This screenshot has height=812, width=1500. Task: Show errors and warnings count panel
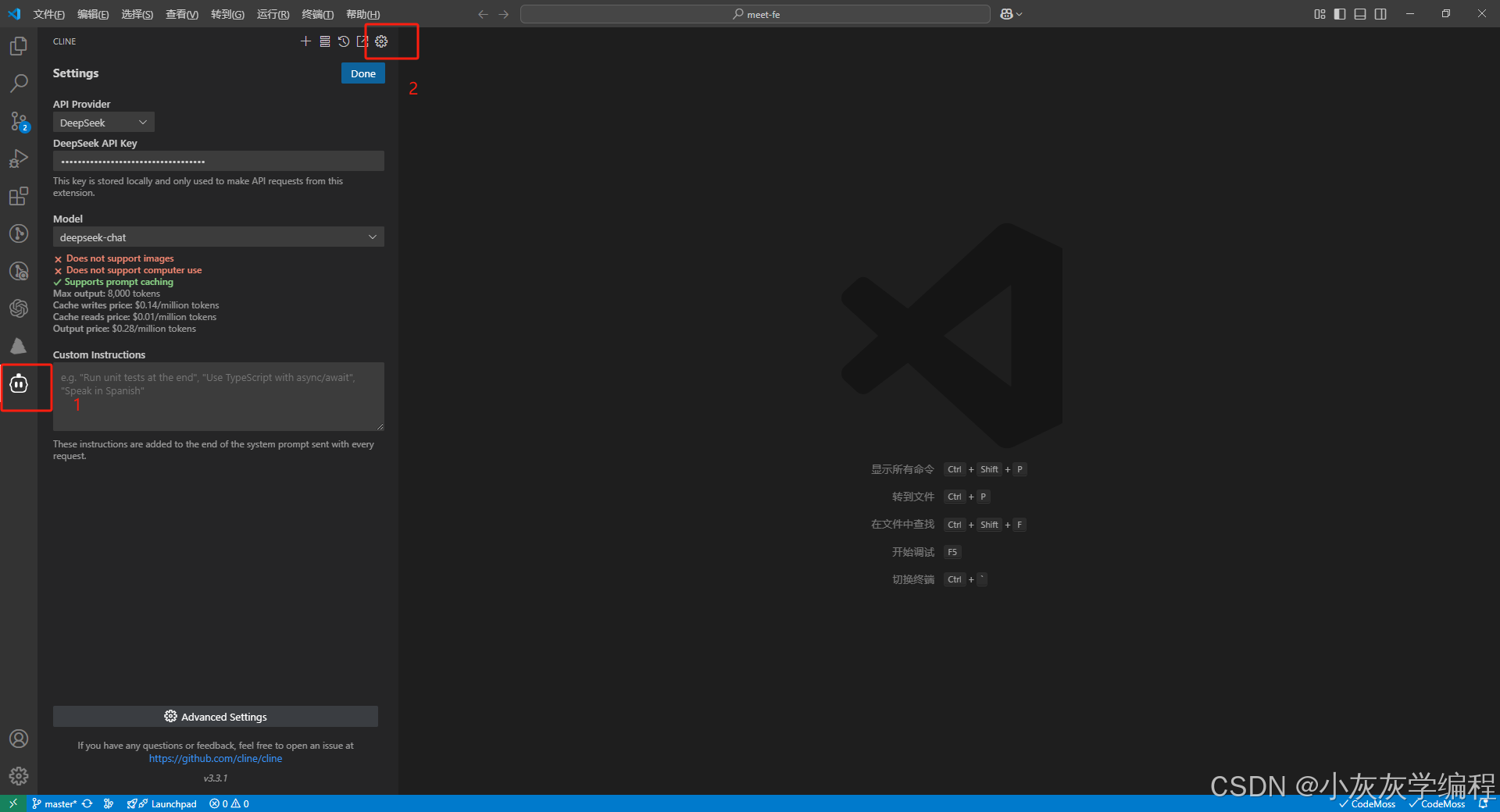(x=229, y=803)
